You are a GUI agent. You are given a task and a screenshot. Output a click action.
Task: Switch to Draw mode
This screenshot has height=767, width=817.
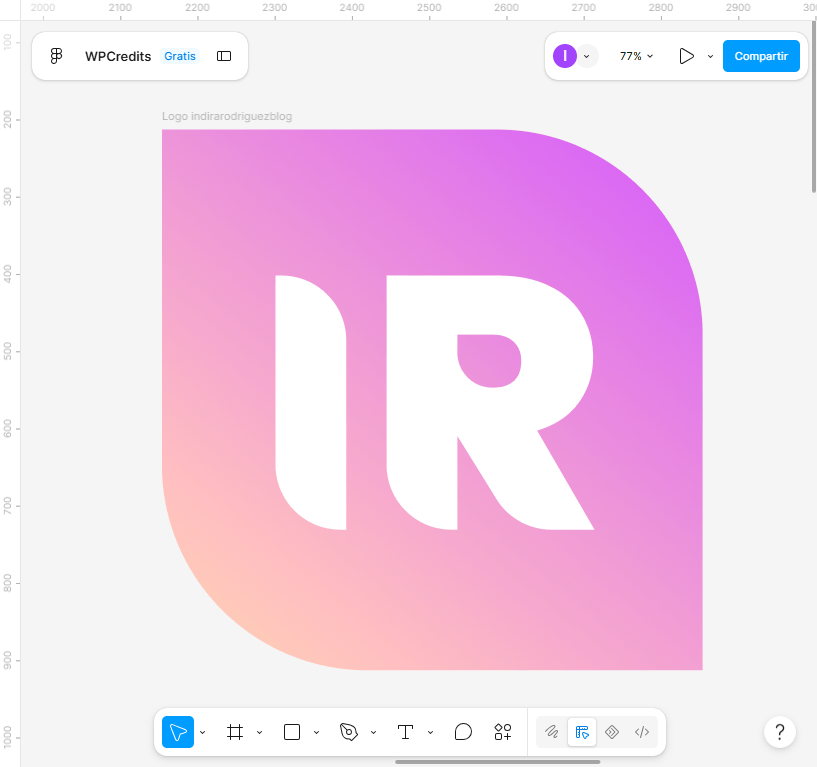point(552,732)
